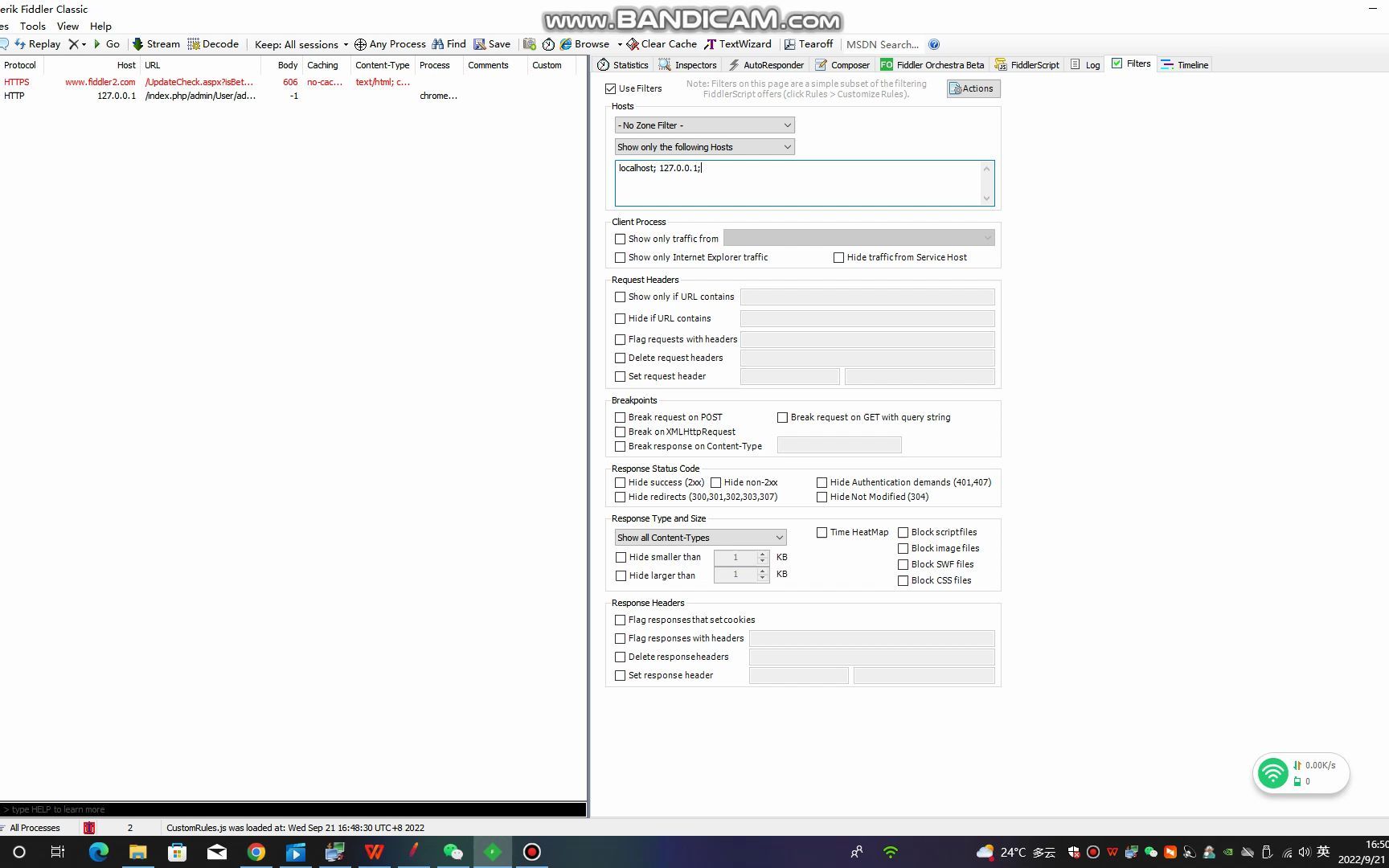Click the Any Process target icon
Image resolution: width=1389 pixels, height=868 pixels.
click(360, 44)
